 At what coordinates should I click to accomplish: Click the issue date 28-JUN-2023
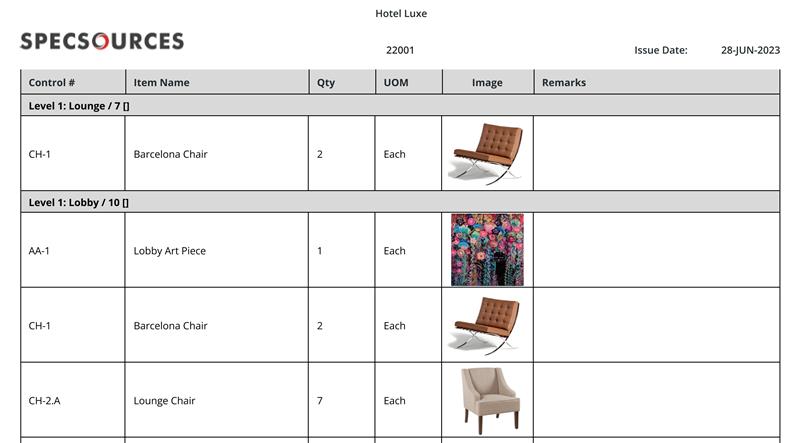751,50
